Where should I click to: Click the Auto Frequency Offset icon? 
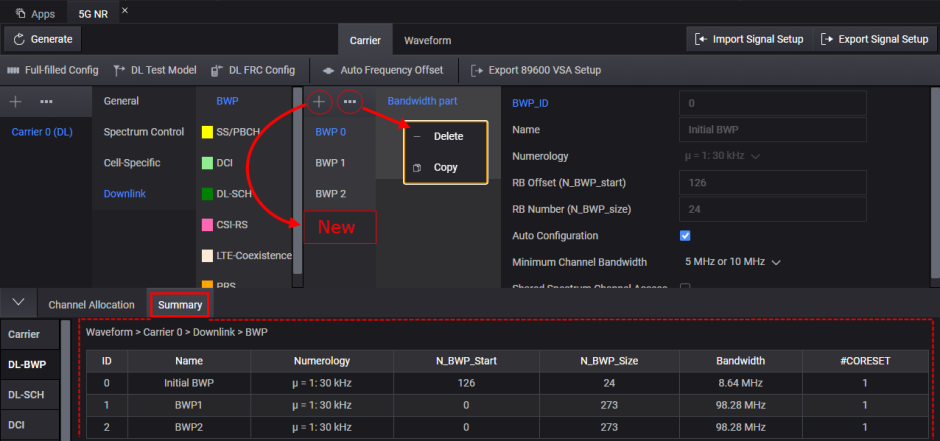coord(328,71)
